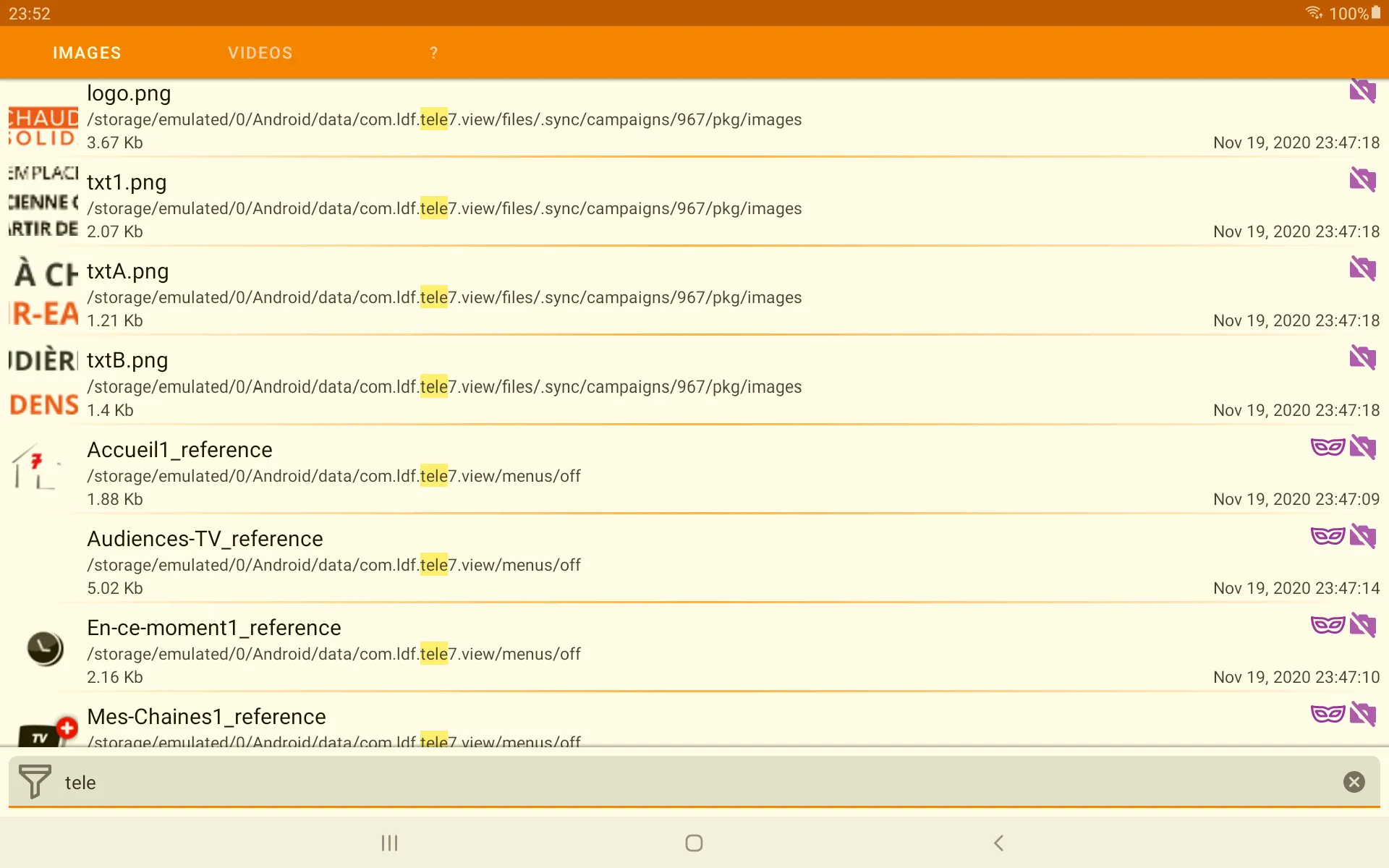Tap the no-camera icon on txt1.png row

coord(1362,179)
